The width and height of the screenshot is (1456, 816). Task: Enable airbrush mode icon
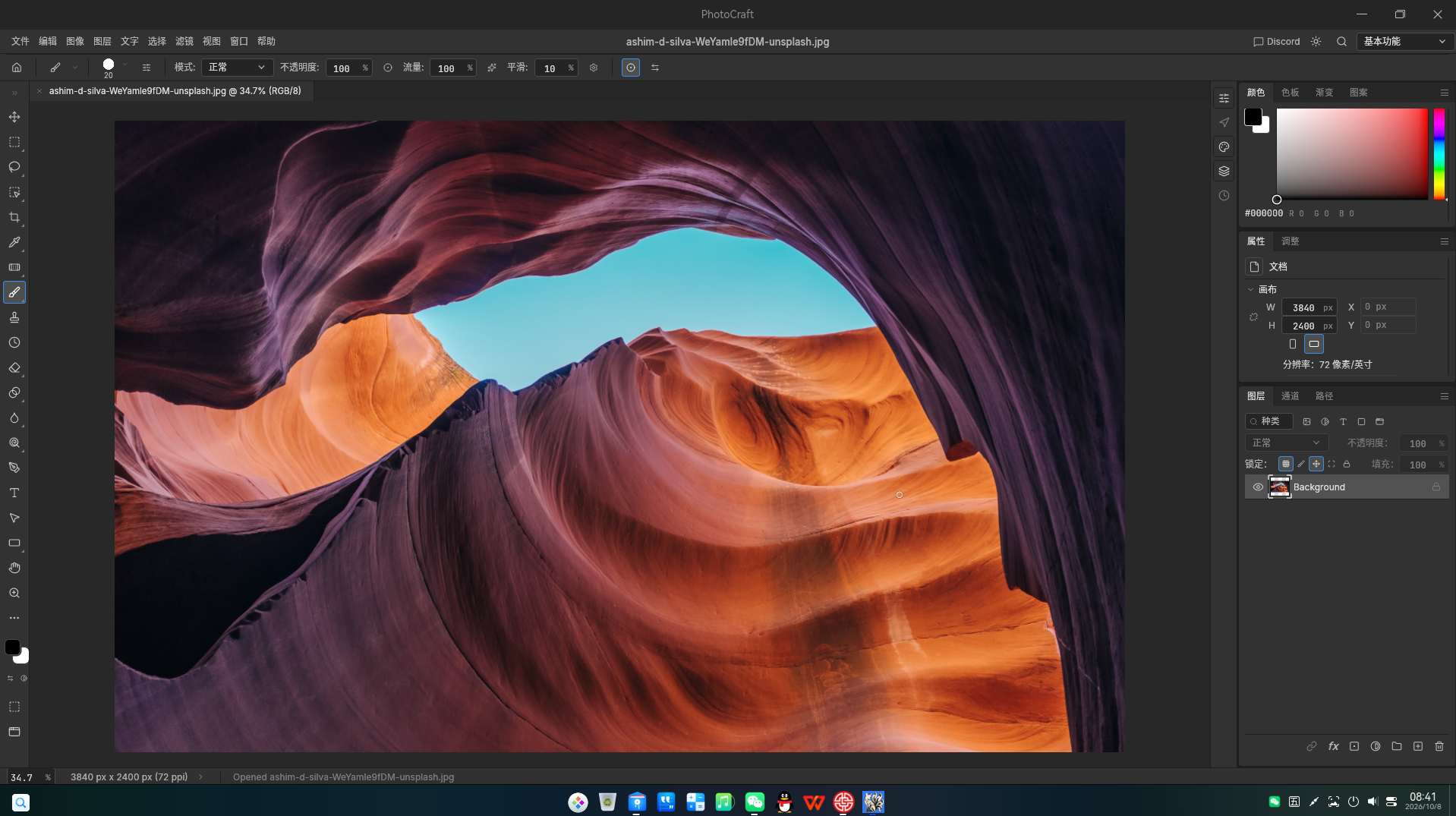click(492, 68)
